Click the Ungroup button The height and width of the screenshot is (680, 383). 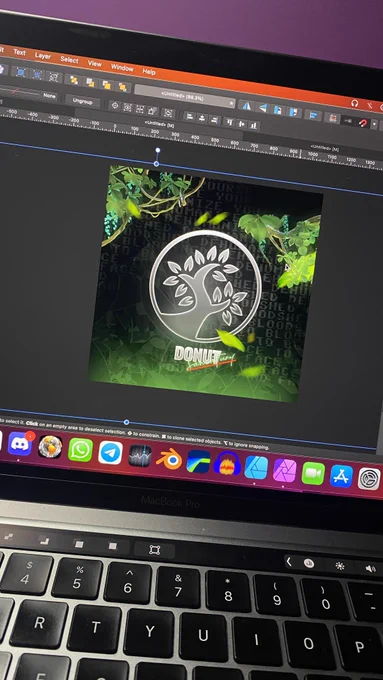coord(82,101)
